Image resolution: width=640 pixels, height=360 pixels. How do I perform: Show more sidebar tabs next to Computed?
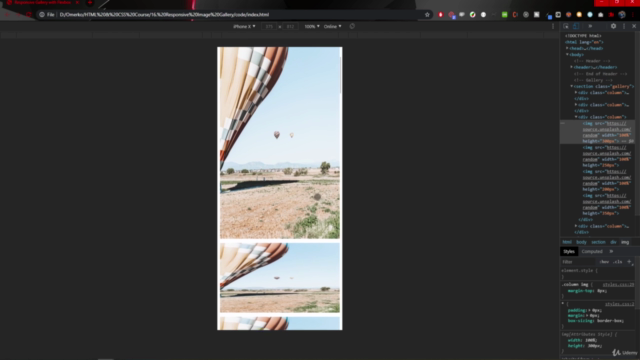[x=611, y=251]
